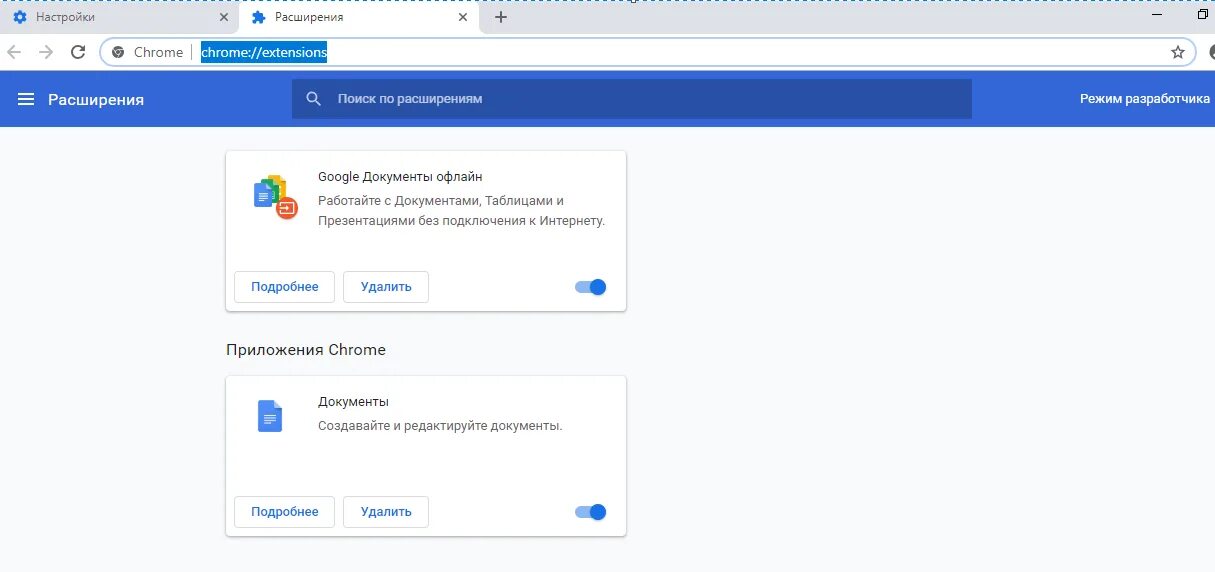Click Режим разработчика label
This screenshot has width=1215, height=572.
(1145, 99)
